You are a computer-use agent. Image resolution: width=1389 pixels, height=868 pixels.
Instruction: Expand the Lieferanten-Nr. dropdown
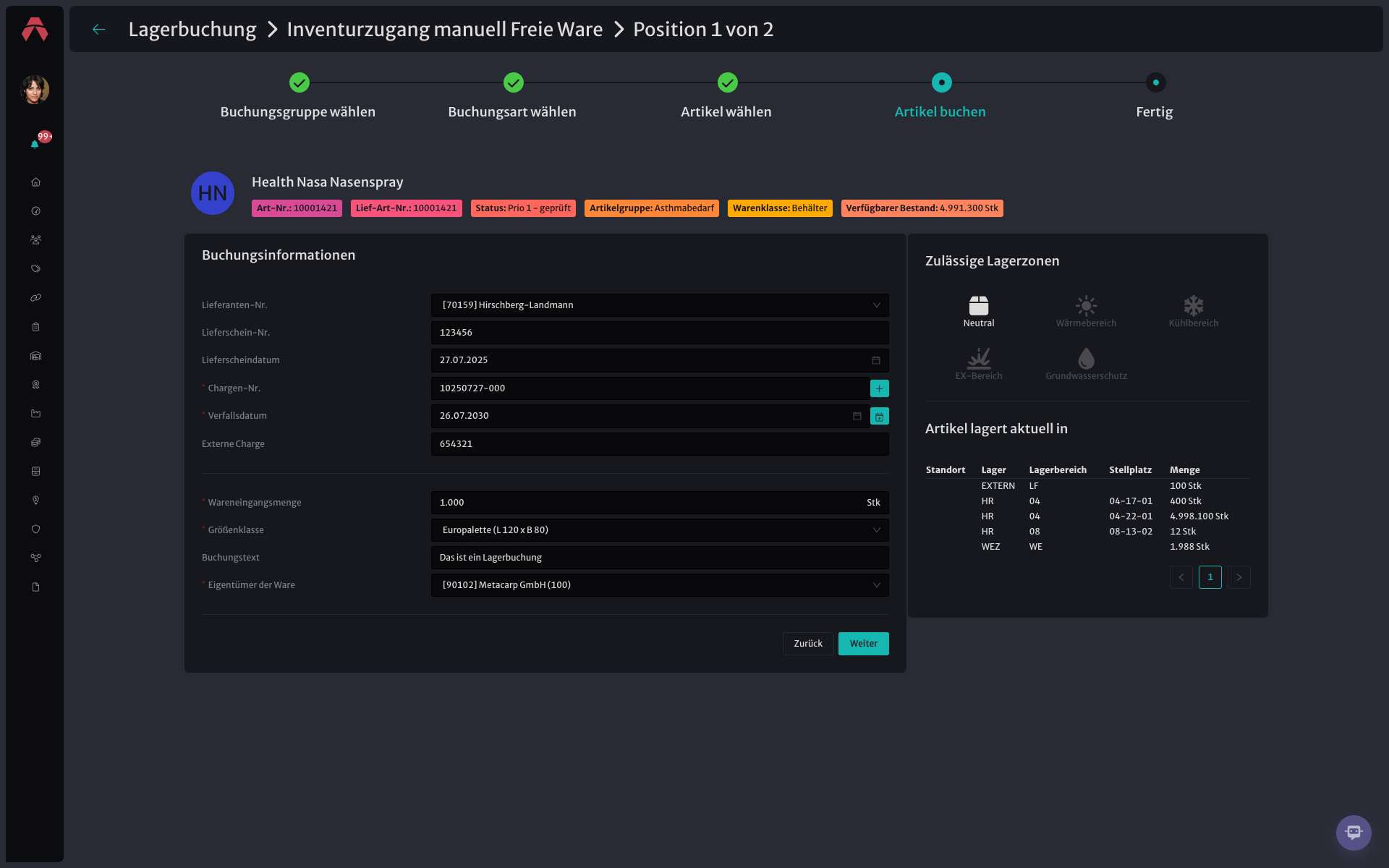pyautogui.click(x=660, y=305)
